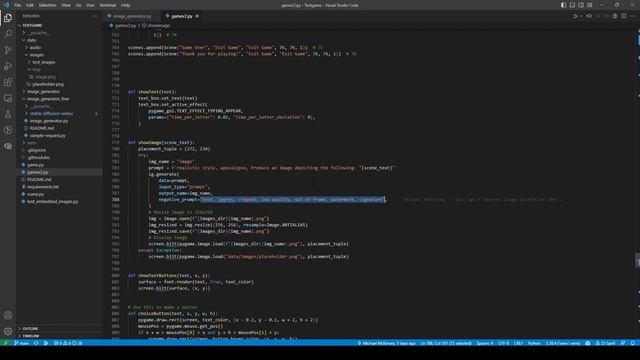Click the CRLF end-of-line selector in status bar
640x360 pixels.
518,343
